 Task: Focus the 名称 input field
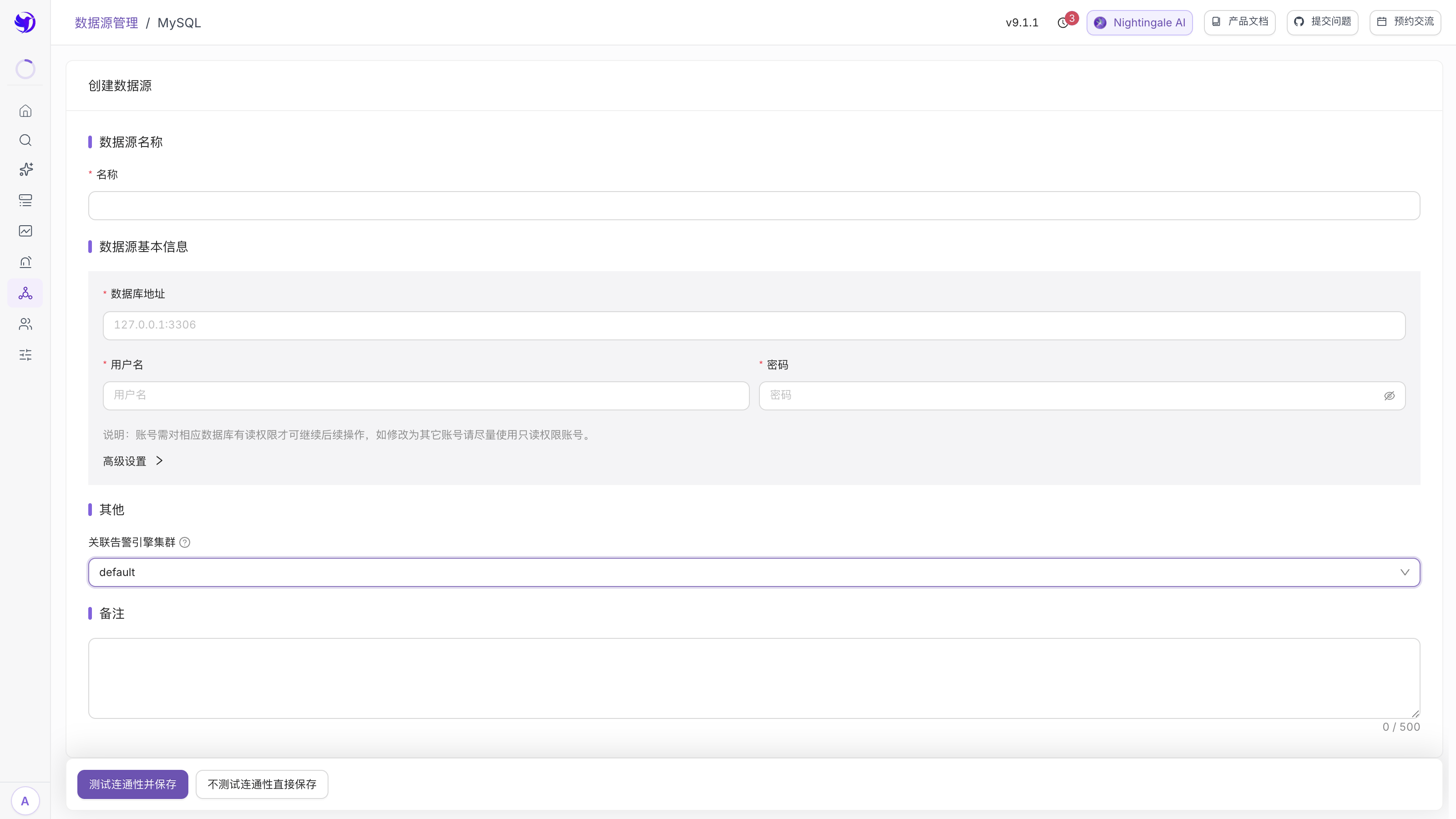(x=754, y=206)
